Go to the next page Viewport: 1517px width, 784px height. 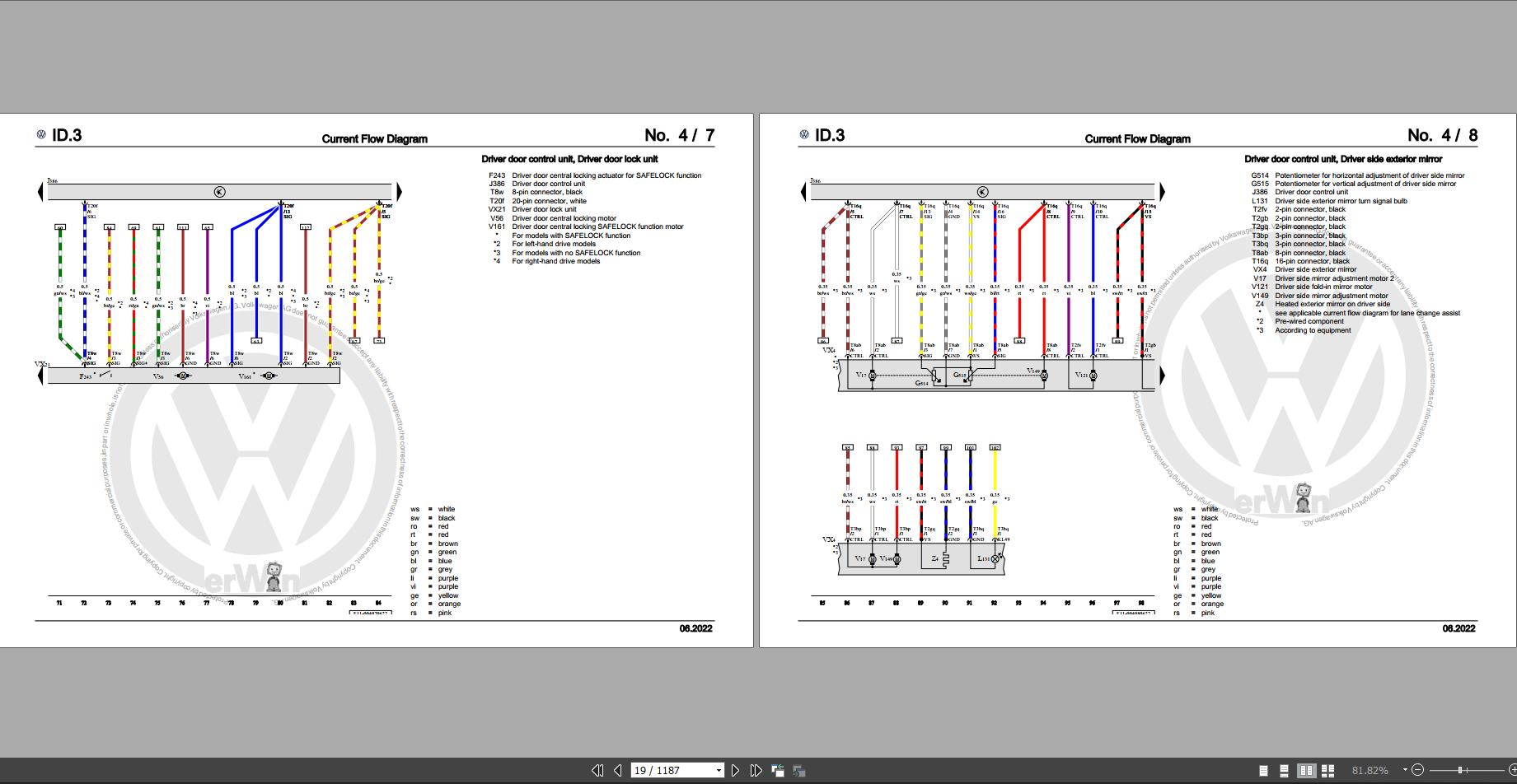coord(735,771)
